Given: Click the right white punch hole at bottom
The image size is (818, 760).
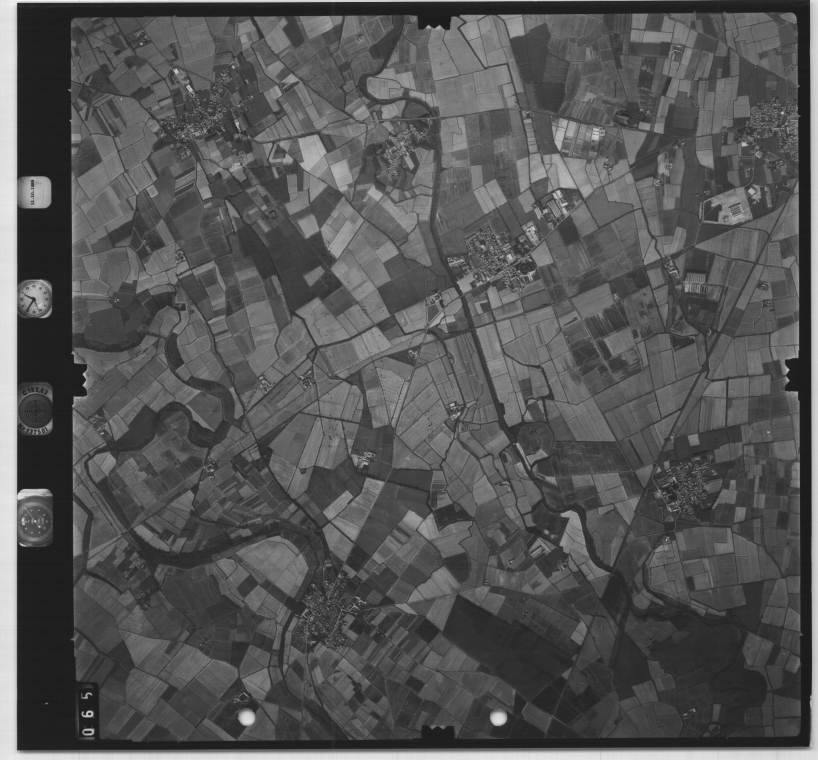Looking at the screenshot, I should 498,717.
